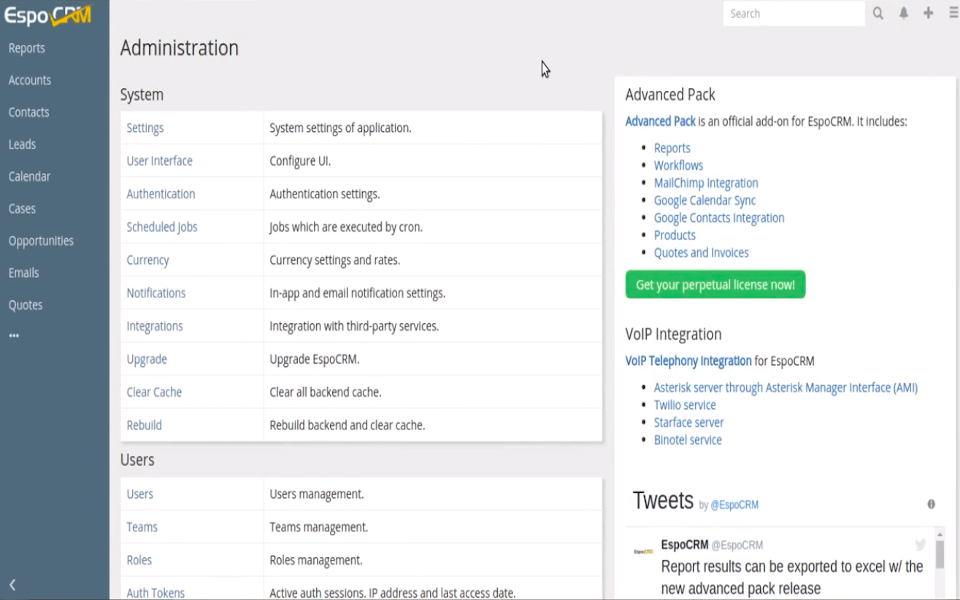Click the @EspoCRM link beside Tweets
Image resolution: width=960 pixels, height=600 pixels.
pos(735,505)
